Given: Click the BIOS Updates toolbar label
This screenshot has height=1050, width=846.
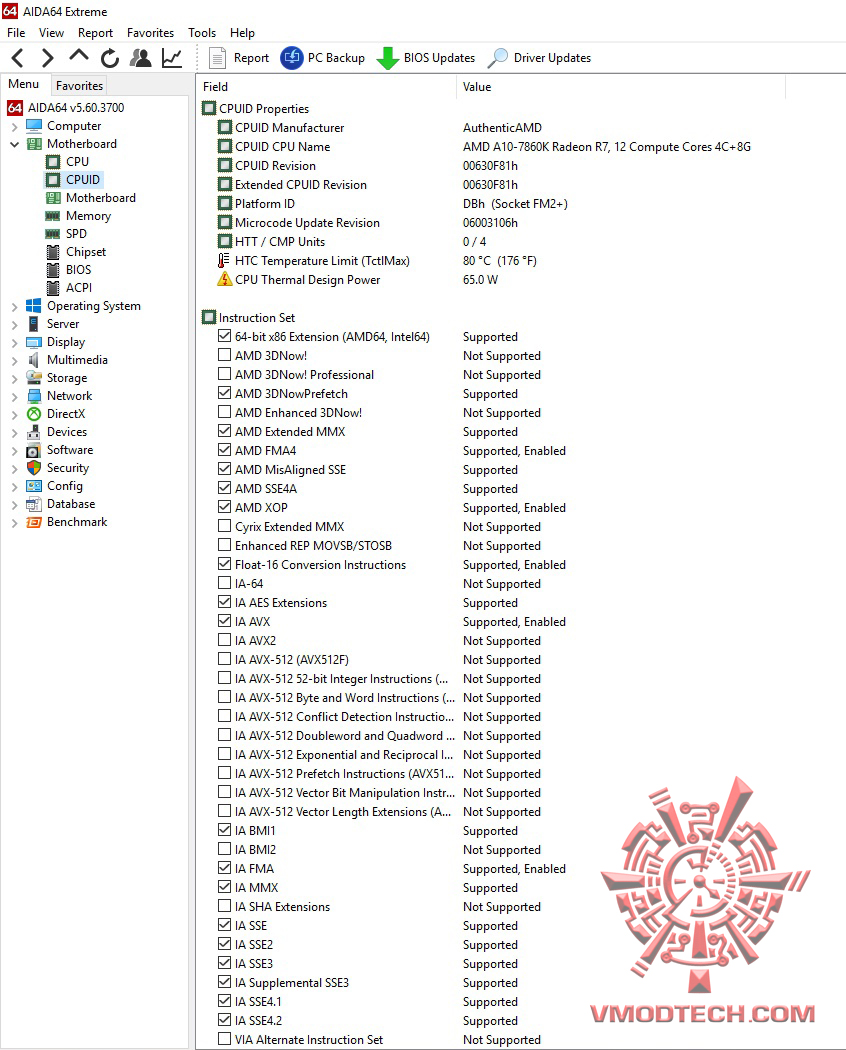Looking at the screenshot, I should point(439,58).
